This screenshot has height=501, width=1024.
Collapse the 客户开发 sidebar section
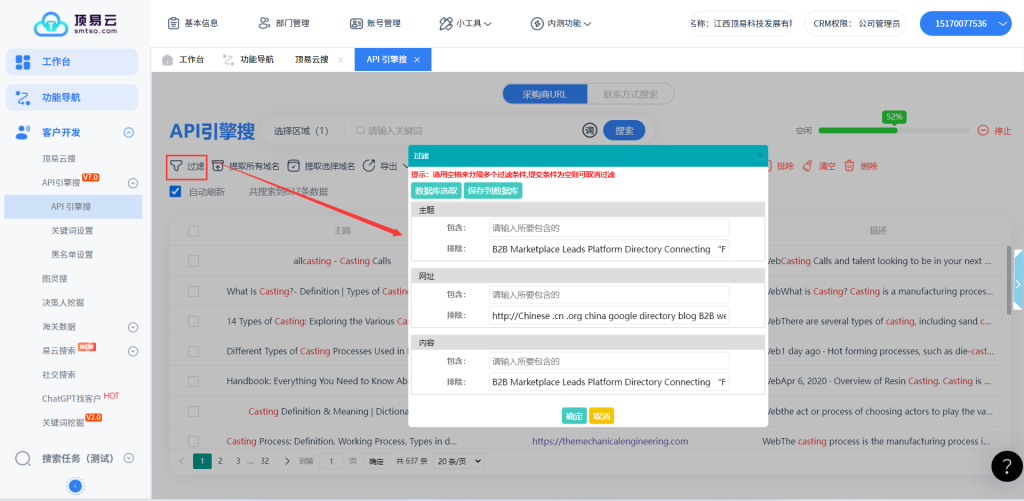129,132
